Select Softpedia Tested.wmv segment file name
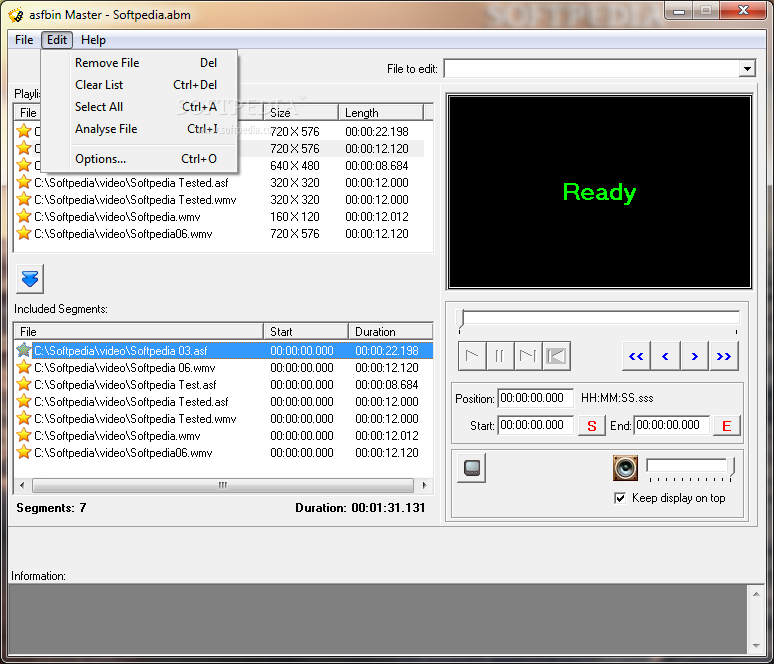774x664 pixels. (135, 419)
